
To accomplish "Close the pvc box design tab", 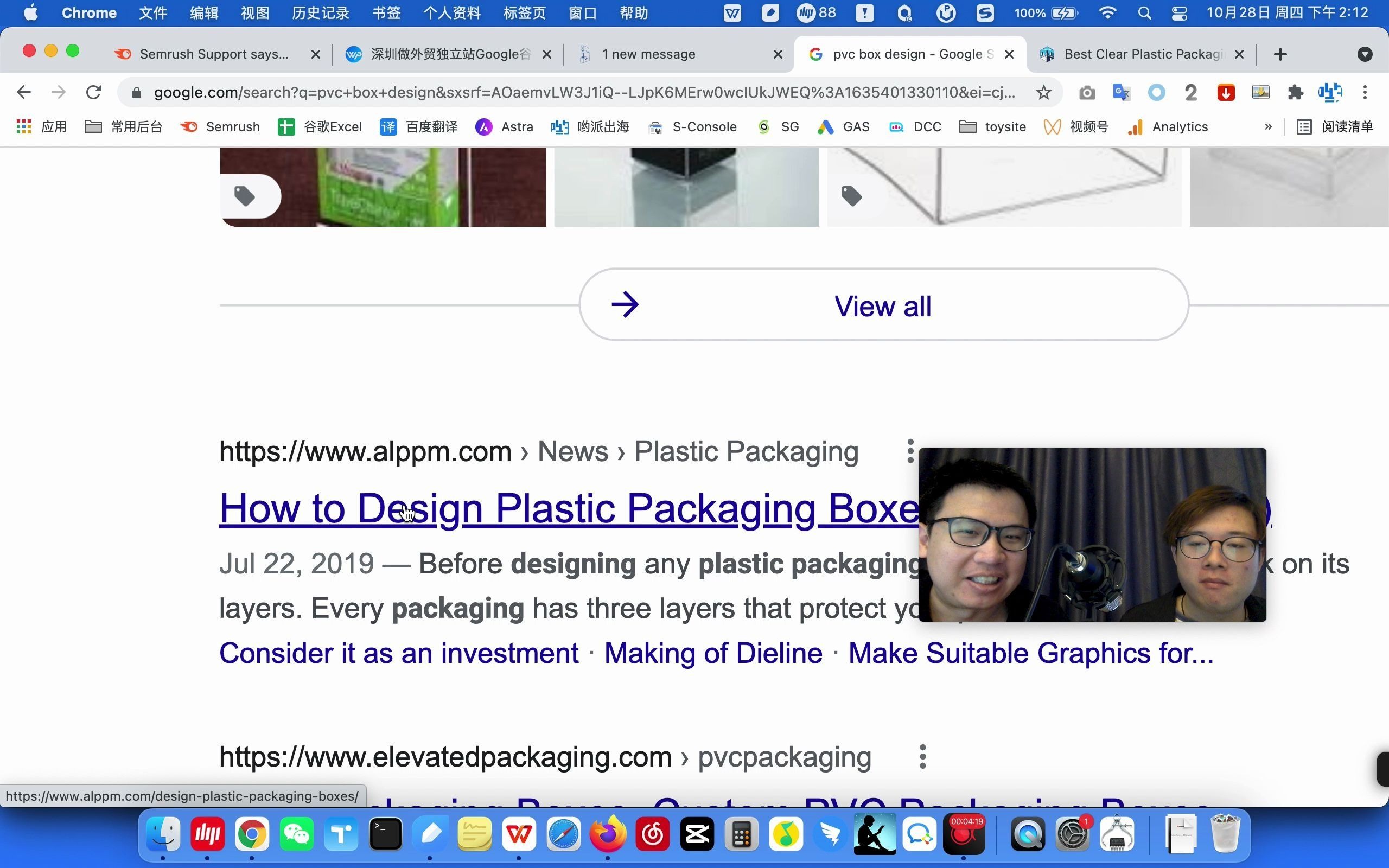I will tap(1009, 54).
